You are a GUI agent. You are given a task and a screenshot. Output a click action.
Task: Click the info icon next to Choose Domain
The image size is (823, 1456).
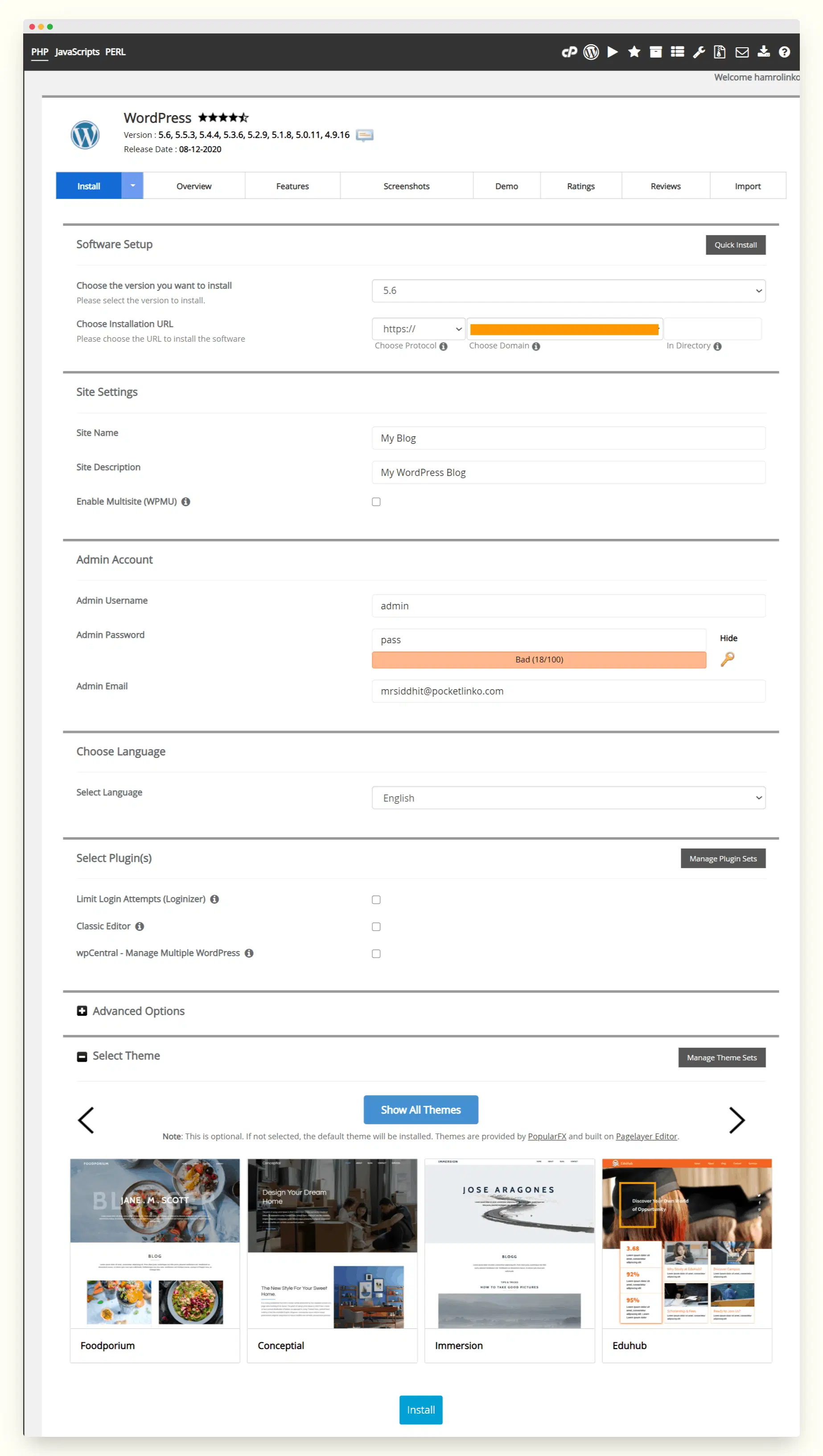536,346
